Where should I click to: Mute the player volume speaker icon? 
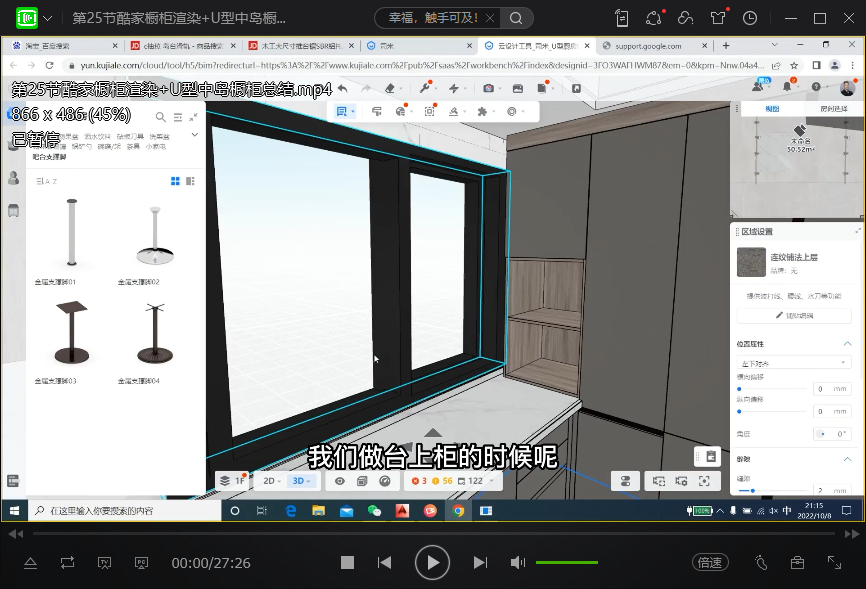517,563
